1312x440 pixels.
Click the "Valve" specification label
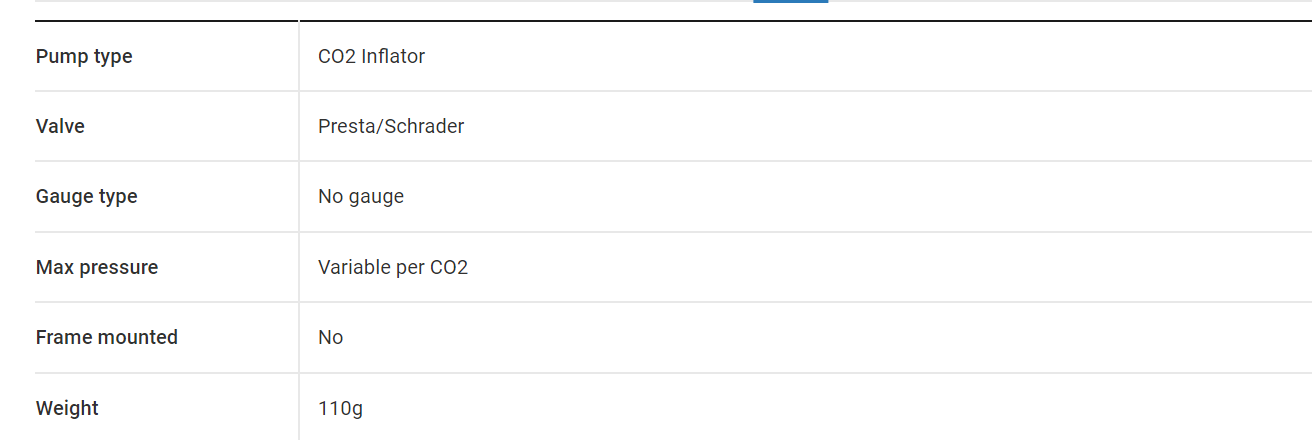(60, 126)
